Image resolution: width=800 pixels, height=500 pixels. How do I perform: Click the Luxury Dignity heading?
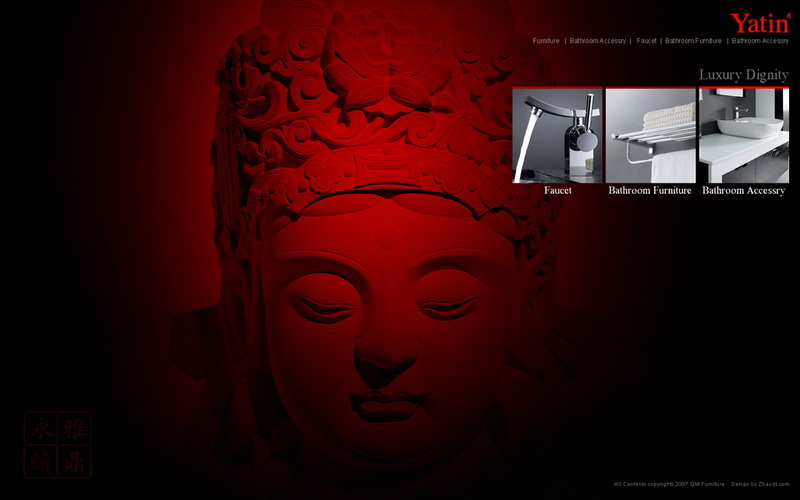tap(743, 75)
